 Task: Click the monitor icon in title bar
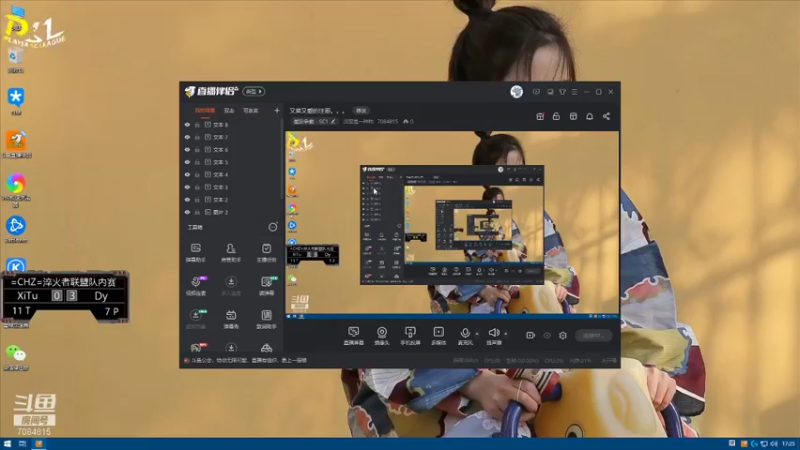[x=550, y=92]
